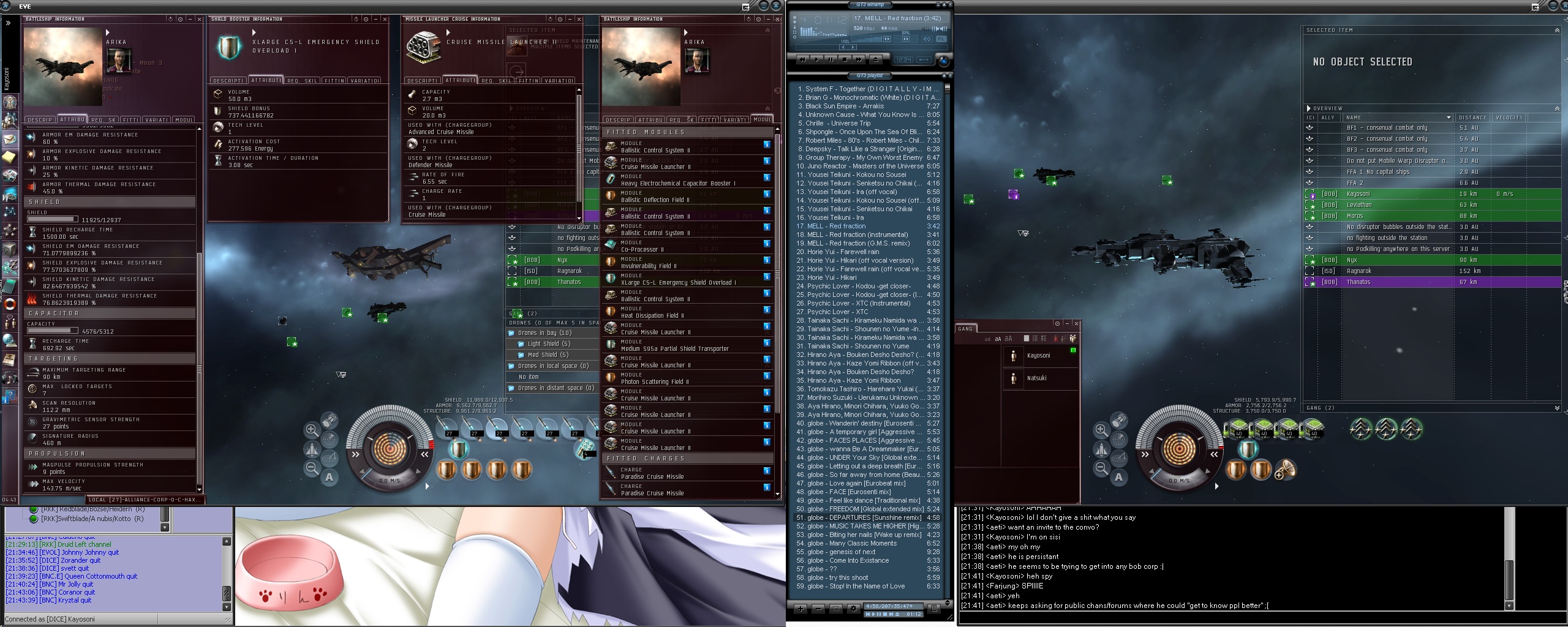Pause Winamp playback

tap(831, 59)
